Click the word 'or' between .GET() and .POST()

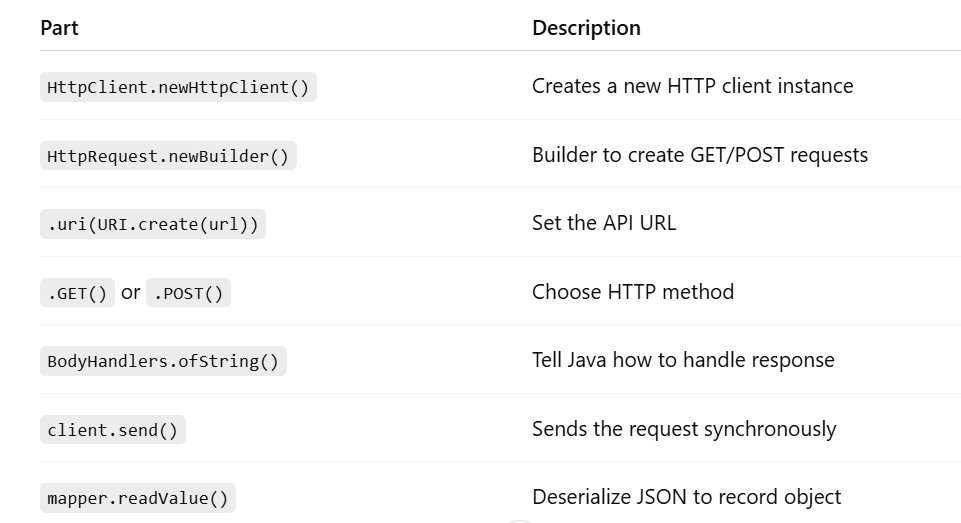click(130, 292)
